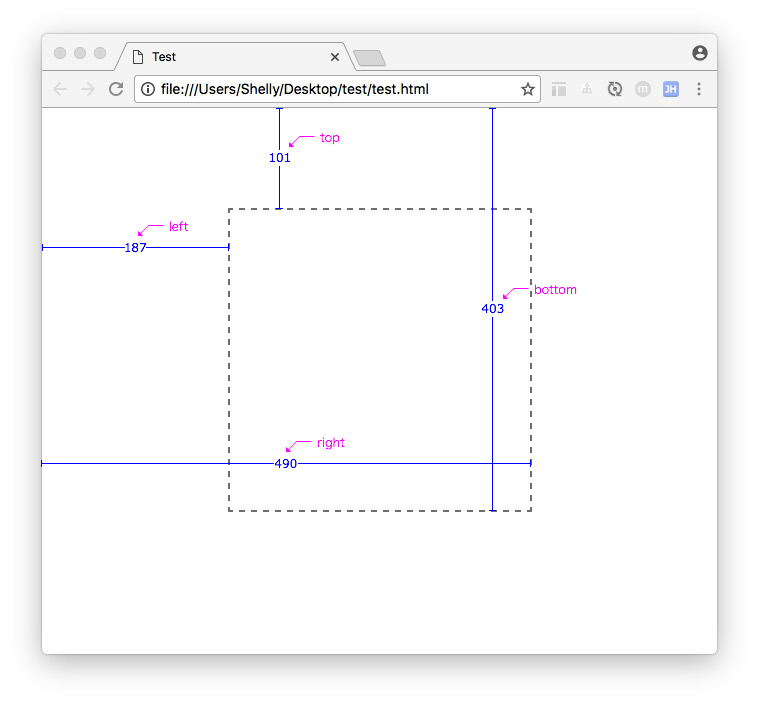Click the browser forward arrow
This screenshot has width=759, height=703.
click(x=88, y=89)
